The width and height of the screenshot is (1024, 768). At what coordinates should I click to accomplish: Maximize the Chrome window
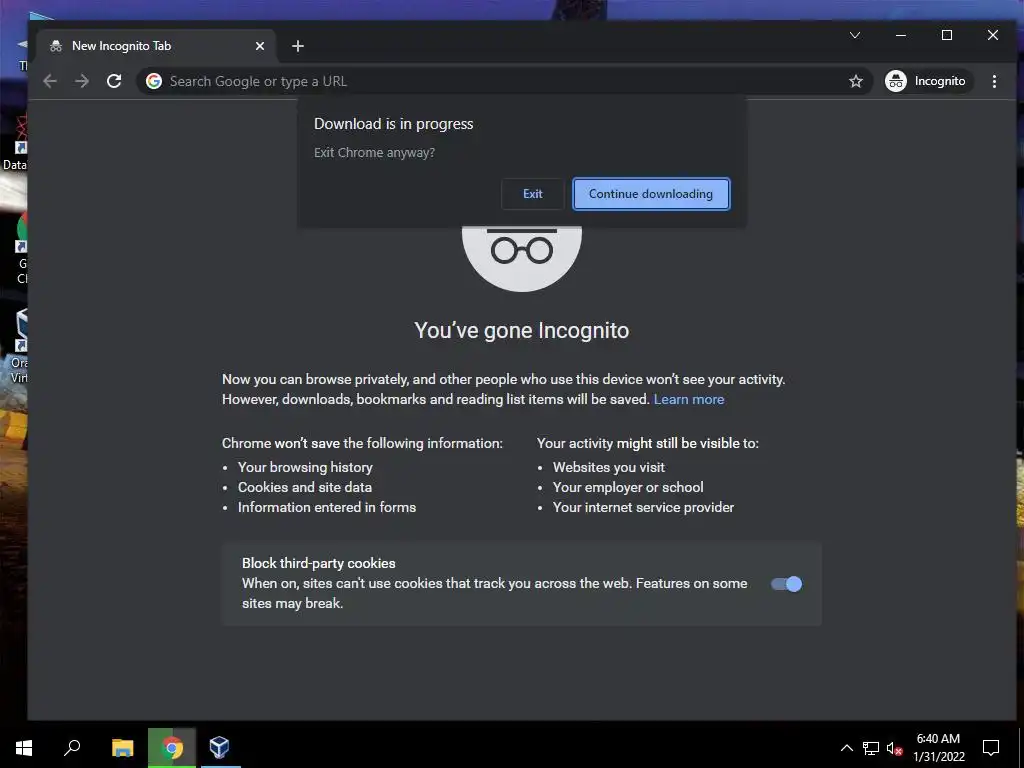pos(946,35)
